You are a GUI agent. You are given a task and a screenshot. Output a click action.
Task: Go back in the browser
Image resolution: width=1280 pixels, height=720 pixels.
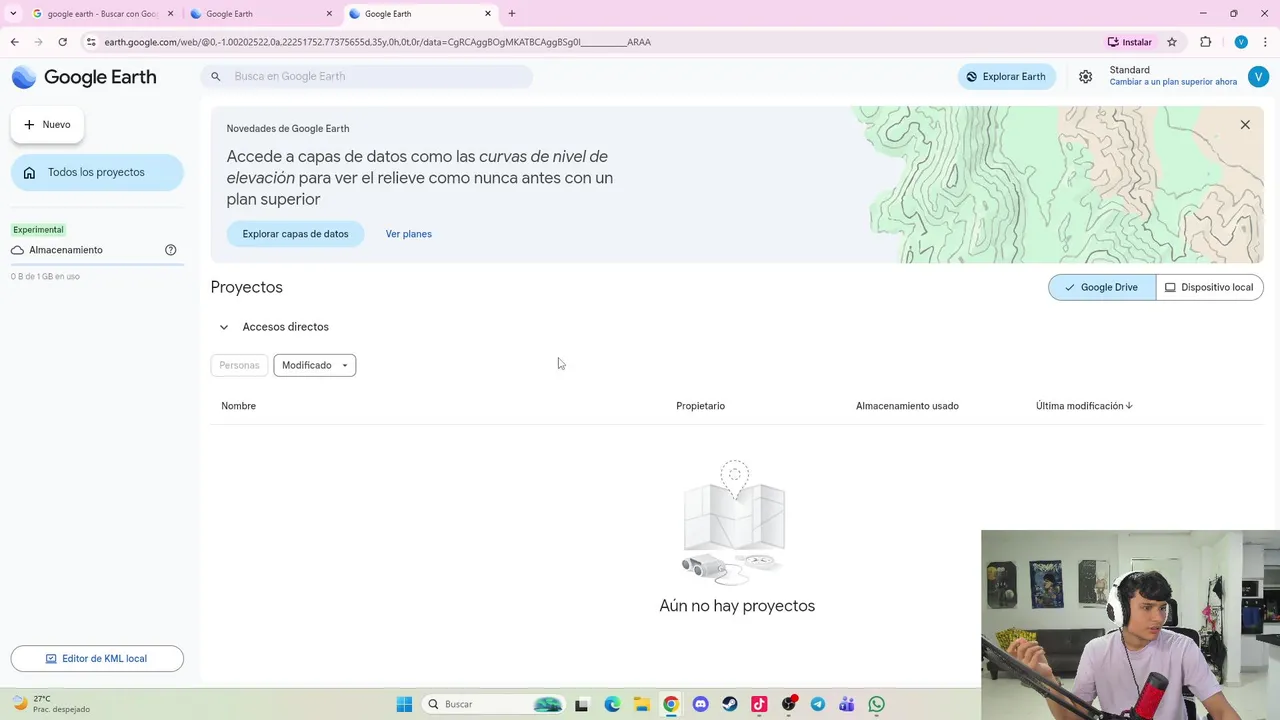click(x=14, y=42)
